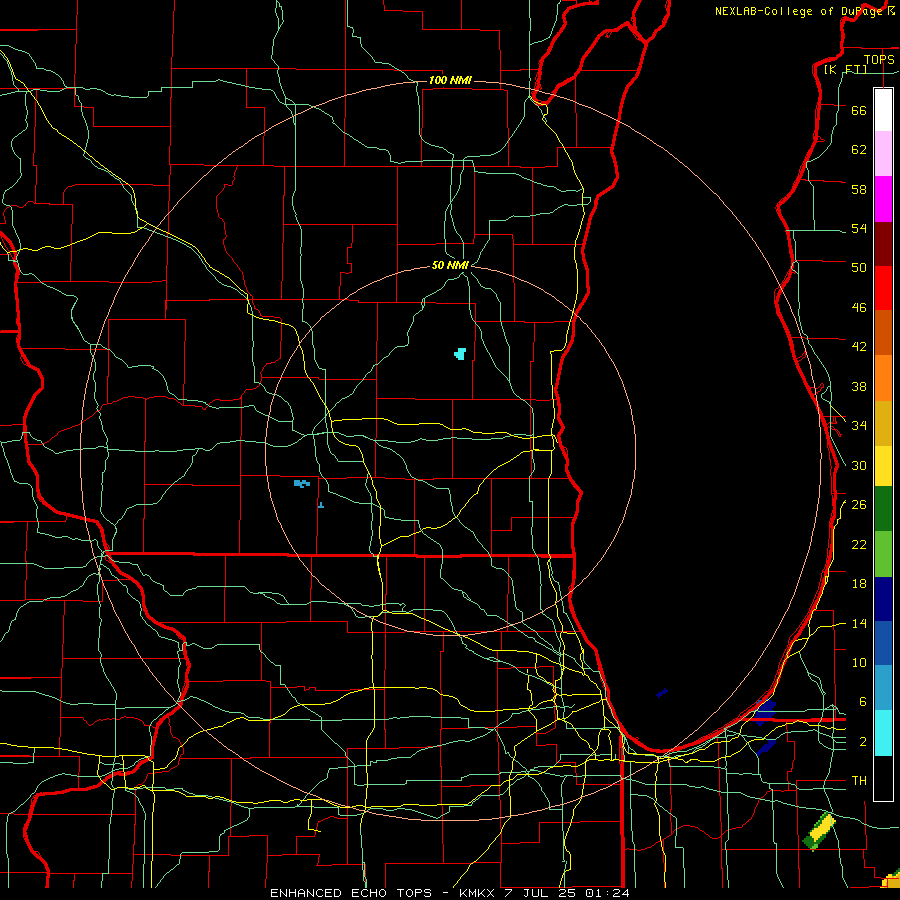Viewport: 900px width, 900px height.
Task: Click the '[K FT]' units label
Action: pos(845,69)
